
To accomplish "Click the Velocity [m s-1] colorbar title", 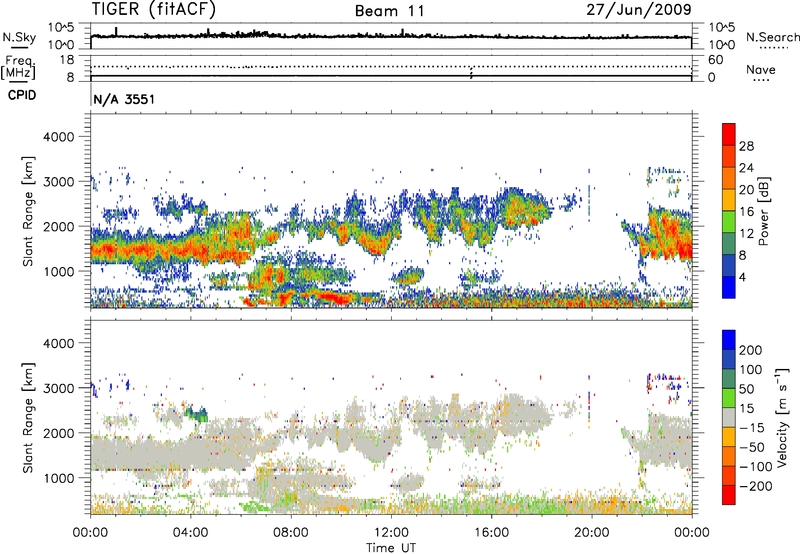I will (783, 417).
